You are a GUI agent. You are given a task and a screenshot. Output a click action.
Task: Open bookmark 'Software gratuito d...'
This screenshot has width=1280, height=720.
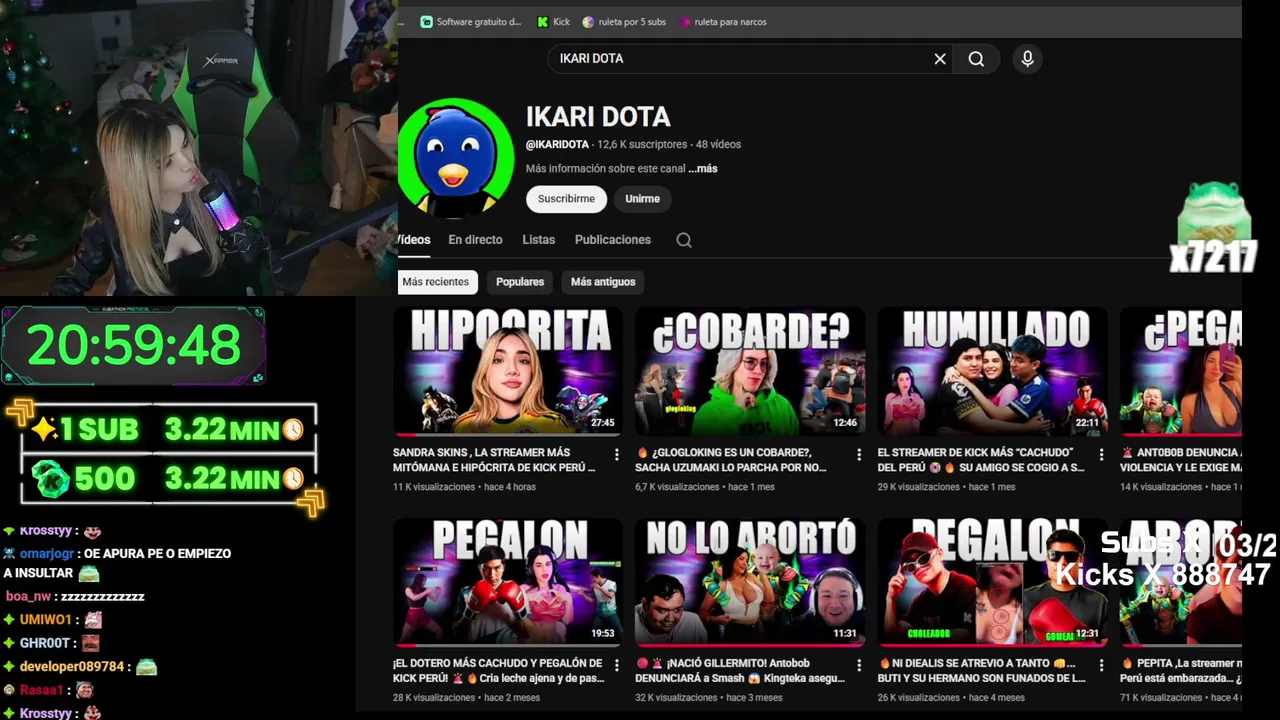pos(471,22)
